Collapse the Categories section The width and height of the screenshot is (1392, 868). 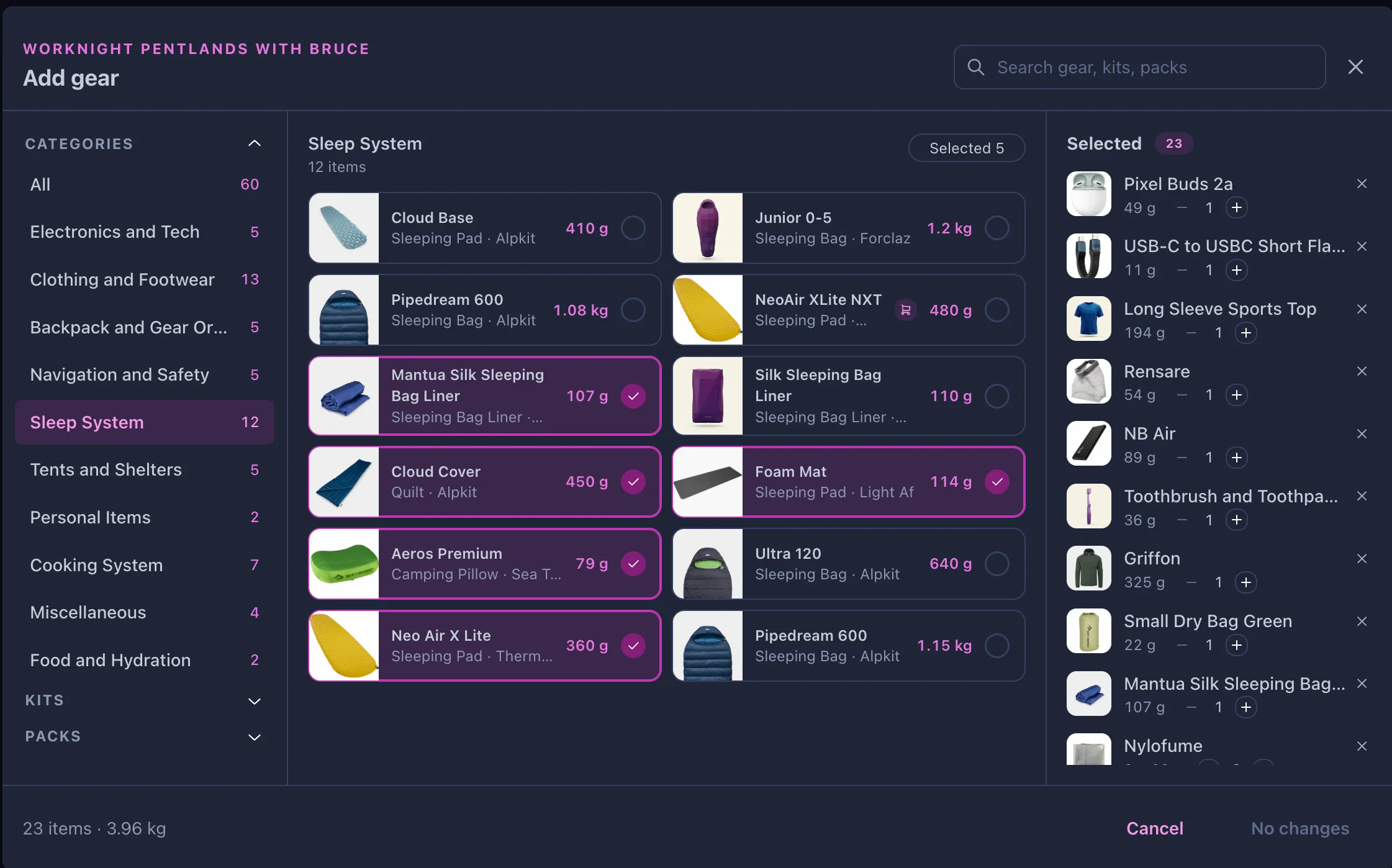tap(255, 143)
